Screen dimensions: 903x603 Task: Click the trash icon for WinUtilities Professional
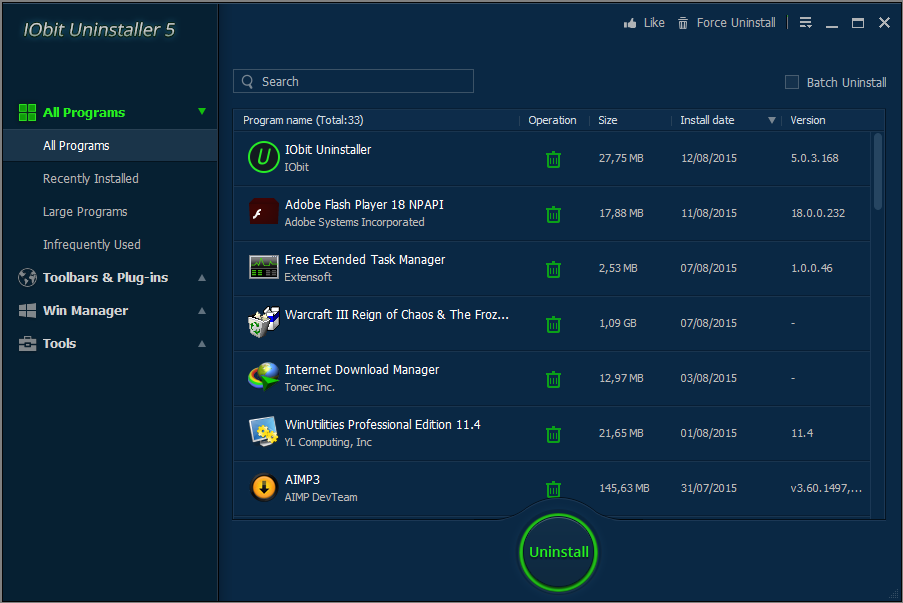coord(553,434)
